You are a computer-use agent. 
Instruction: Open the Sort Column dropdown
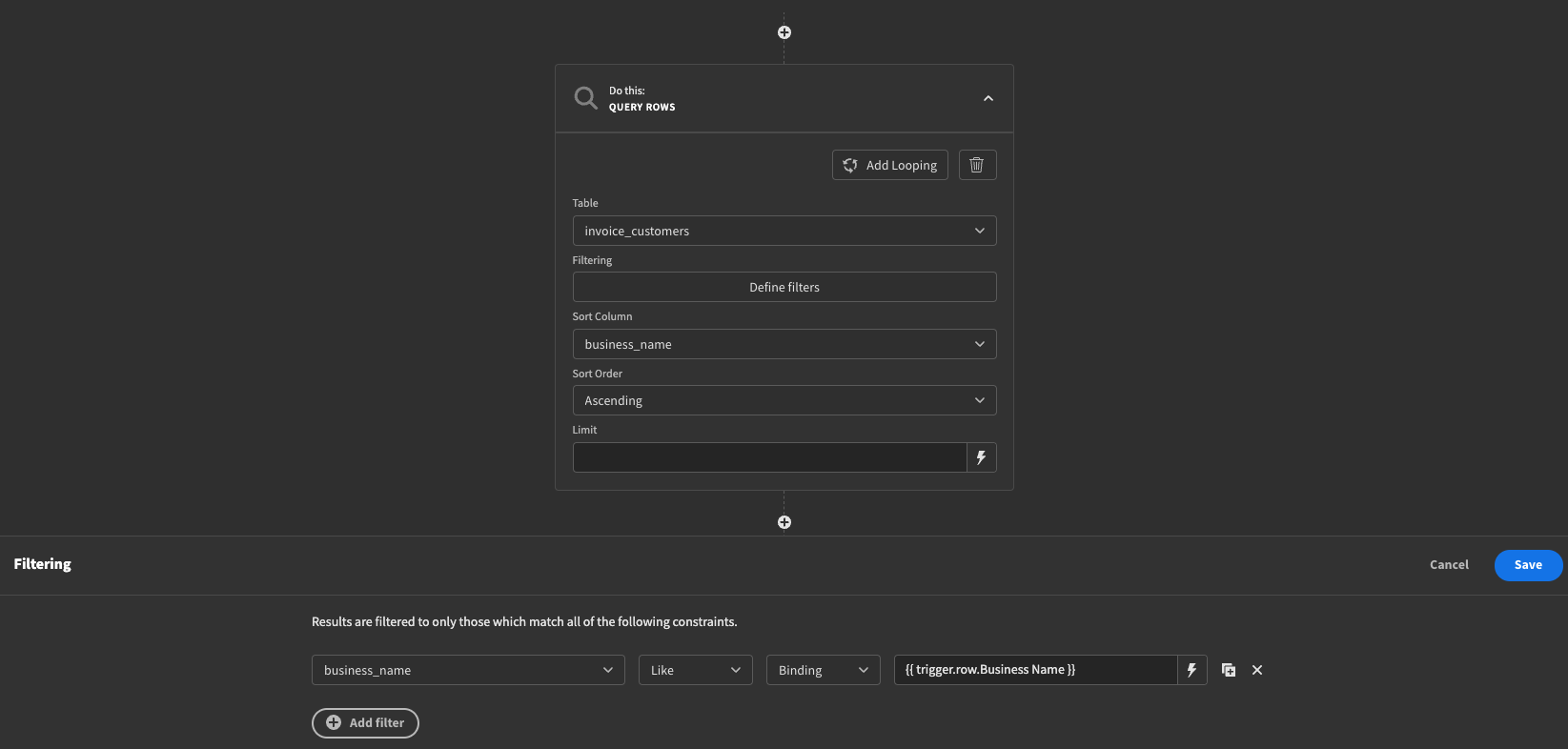[784, 344]
